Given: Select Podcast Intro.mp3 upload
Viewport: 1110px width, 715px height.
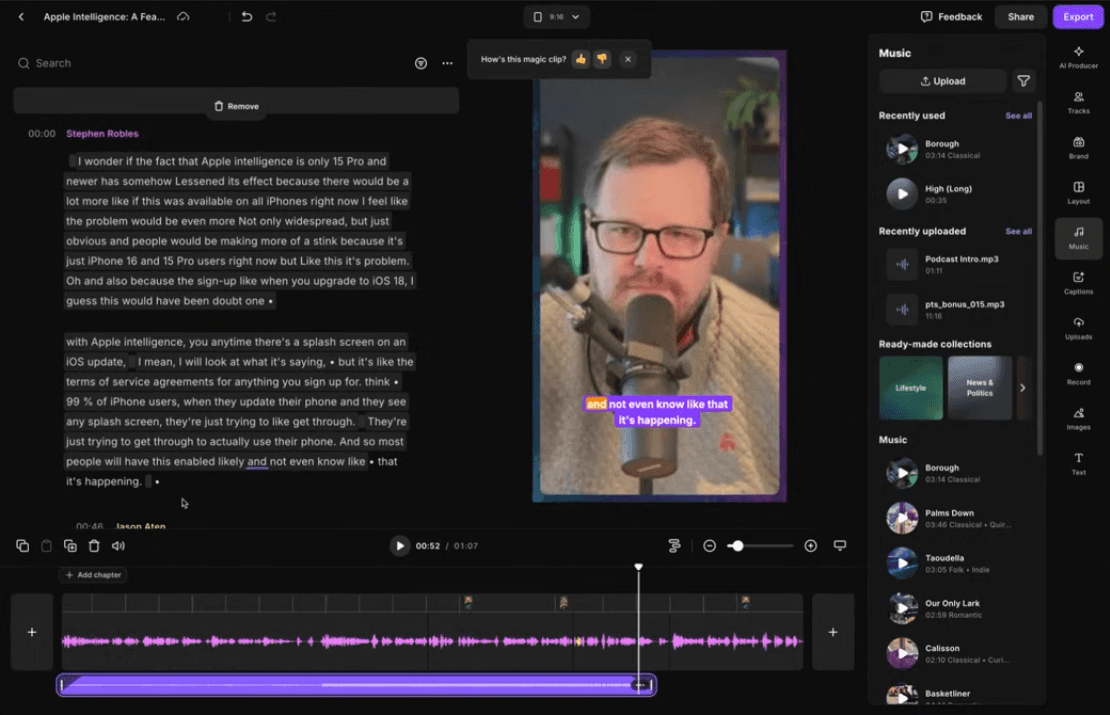Looking at the screenshot, I should (956, 264).
